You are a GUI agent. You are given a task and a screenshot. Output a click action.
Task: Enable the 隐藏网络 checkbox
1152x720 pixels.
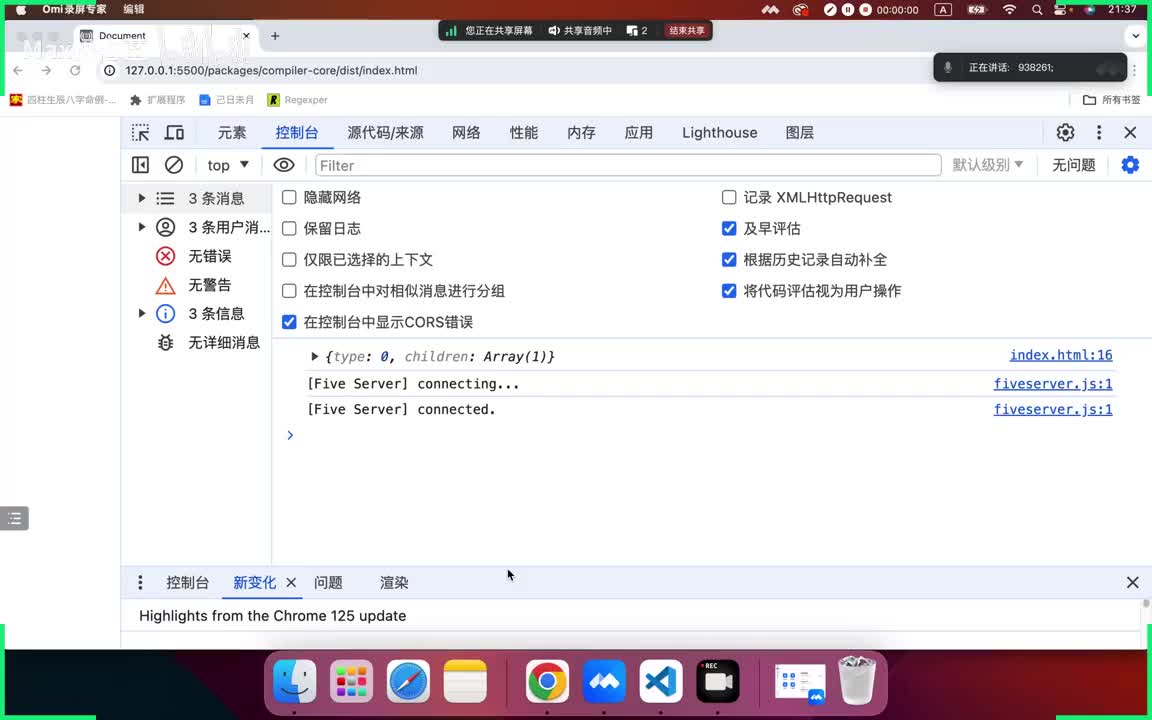[289, 198]
